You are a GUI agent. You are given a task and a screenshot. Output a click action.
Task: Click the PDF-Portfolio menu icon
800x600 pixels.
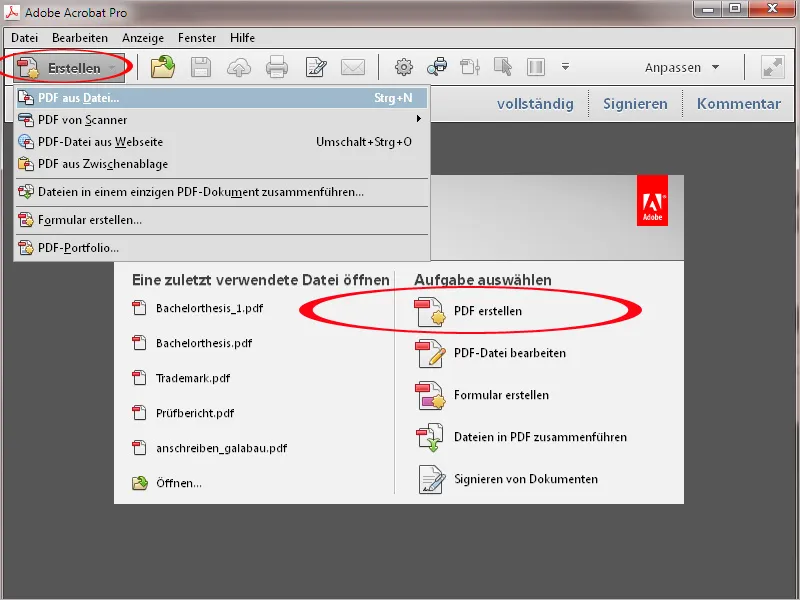point(26,248)
